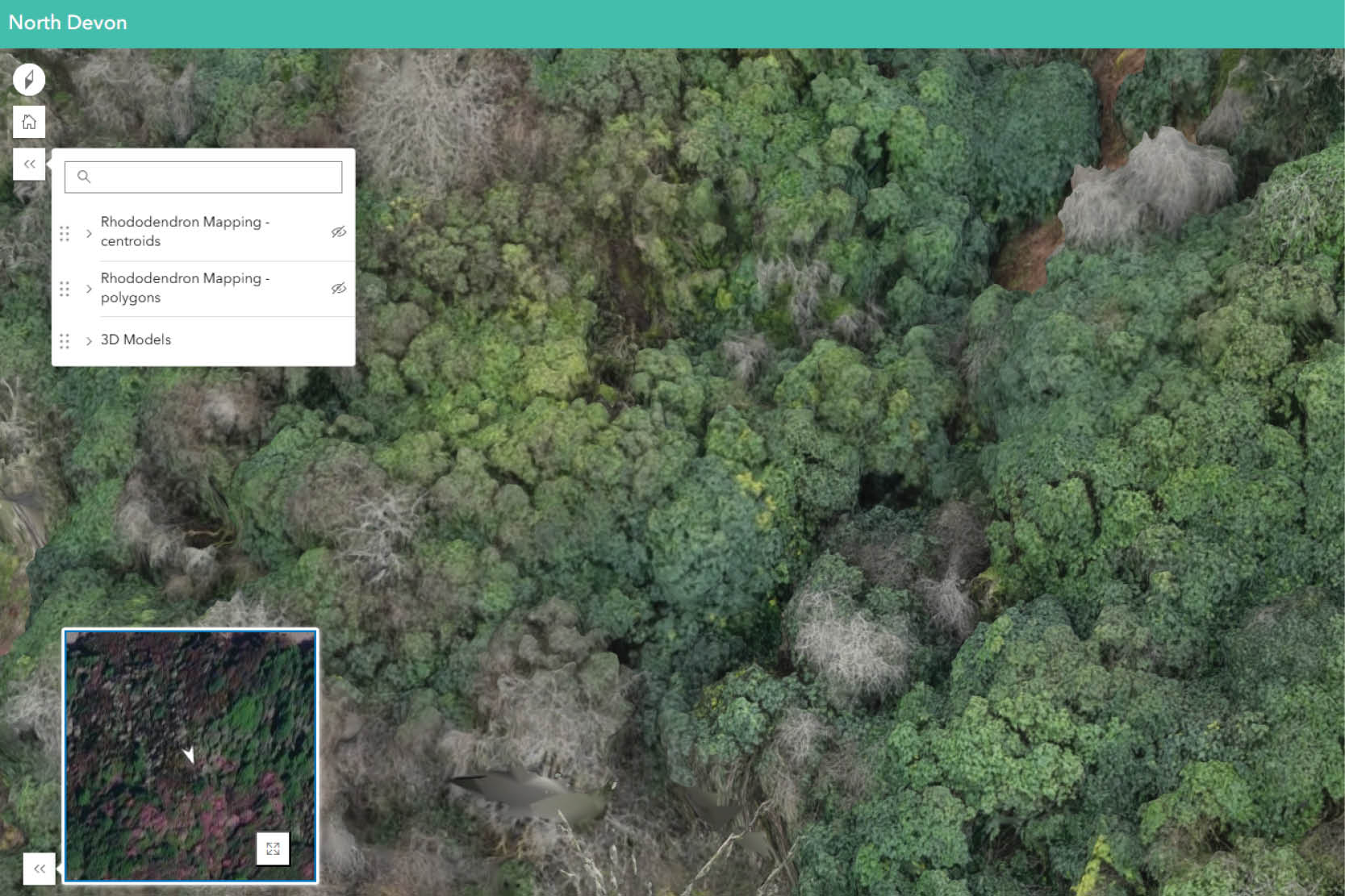Screen dimensions: 1345x896
Task: Return to the default home view
Action: pyautogui.click(x=29, y=122)
